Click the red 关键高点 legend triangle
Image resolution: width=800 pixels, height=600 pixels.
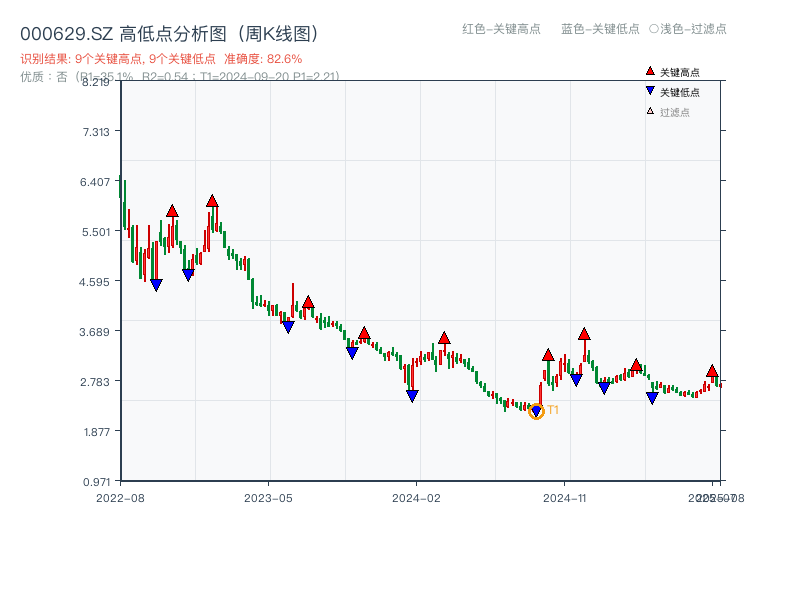650,71
